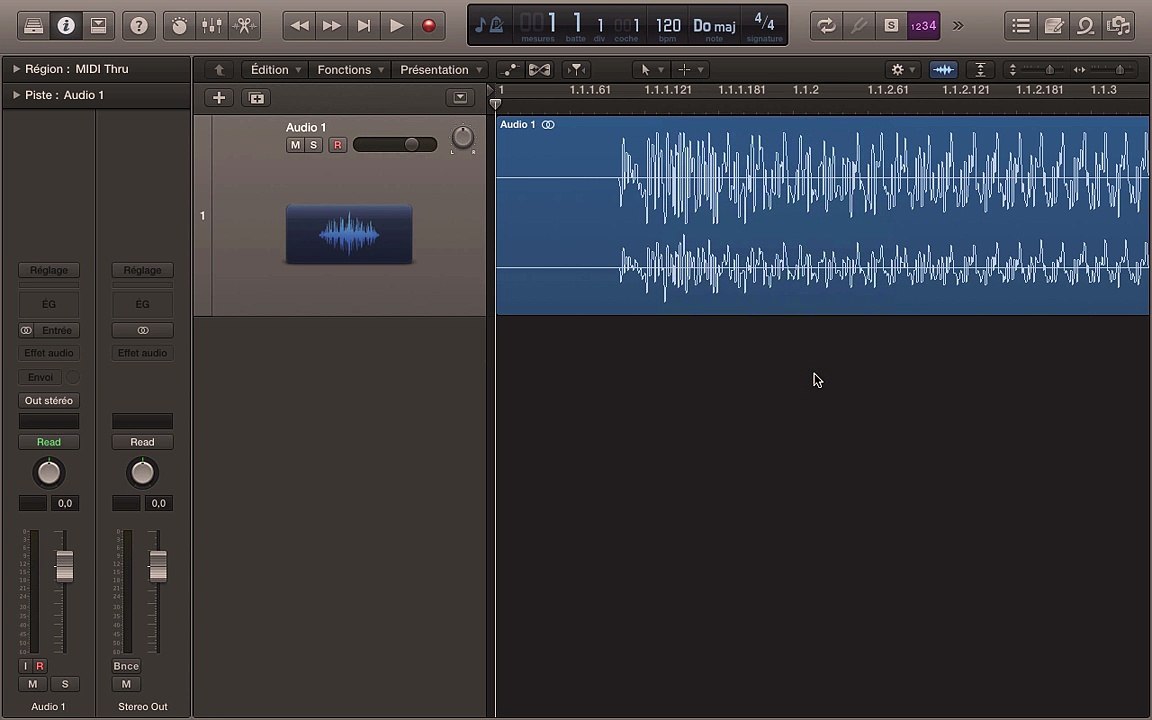The image size is (1152, 720).
Task: Open the Toolbar panel icon
Action: coord(98,26)
